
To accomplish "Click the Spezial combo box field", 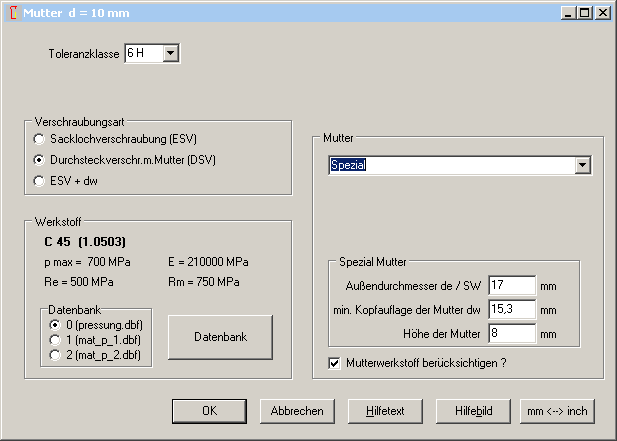I will pyautogui.click(x=450, y=165).
